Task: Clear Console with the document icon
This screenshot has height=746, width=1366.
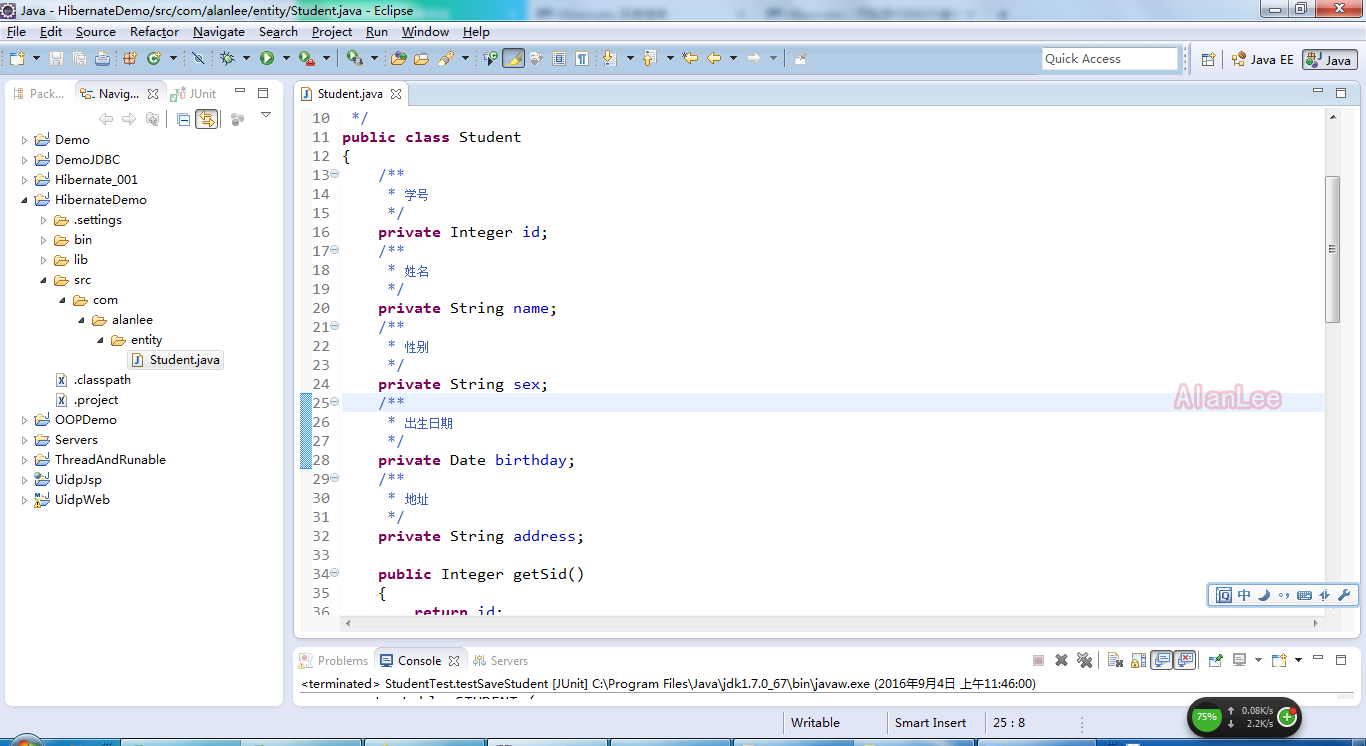Action: pyautogui.click(x=1115, y=660)
